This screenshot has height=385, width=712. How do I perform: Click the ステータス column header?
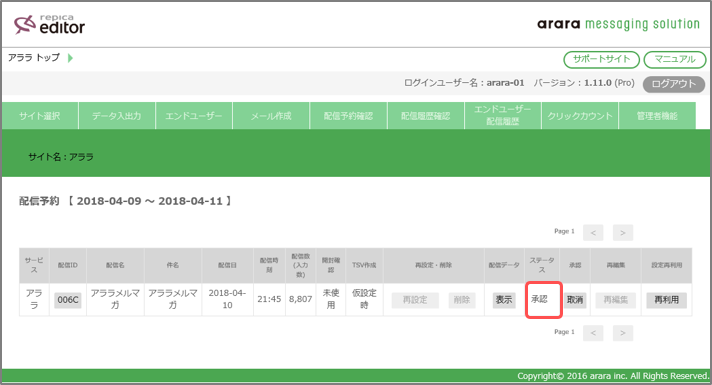[542, 265]
